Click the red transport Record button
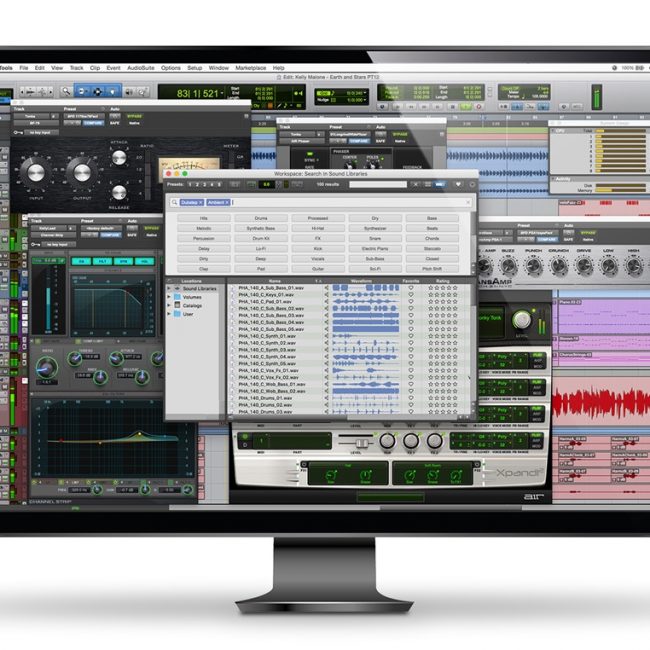The width and height of the screenshot is (650, 650). click(479, 107)
